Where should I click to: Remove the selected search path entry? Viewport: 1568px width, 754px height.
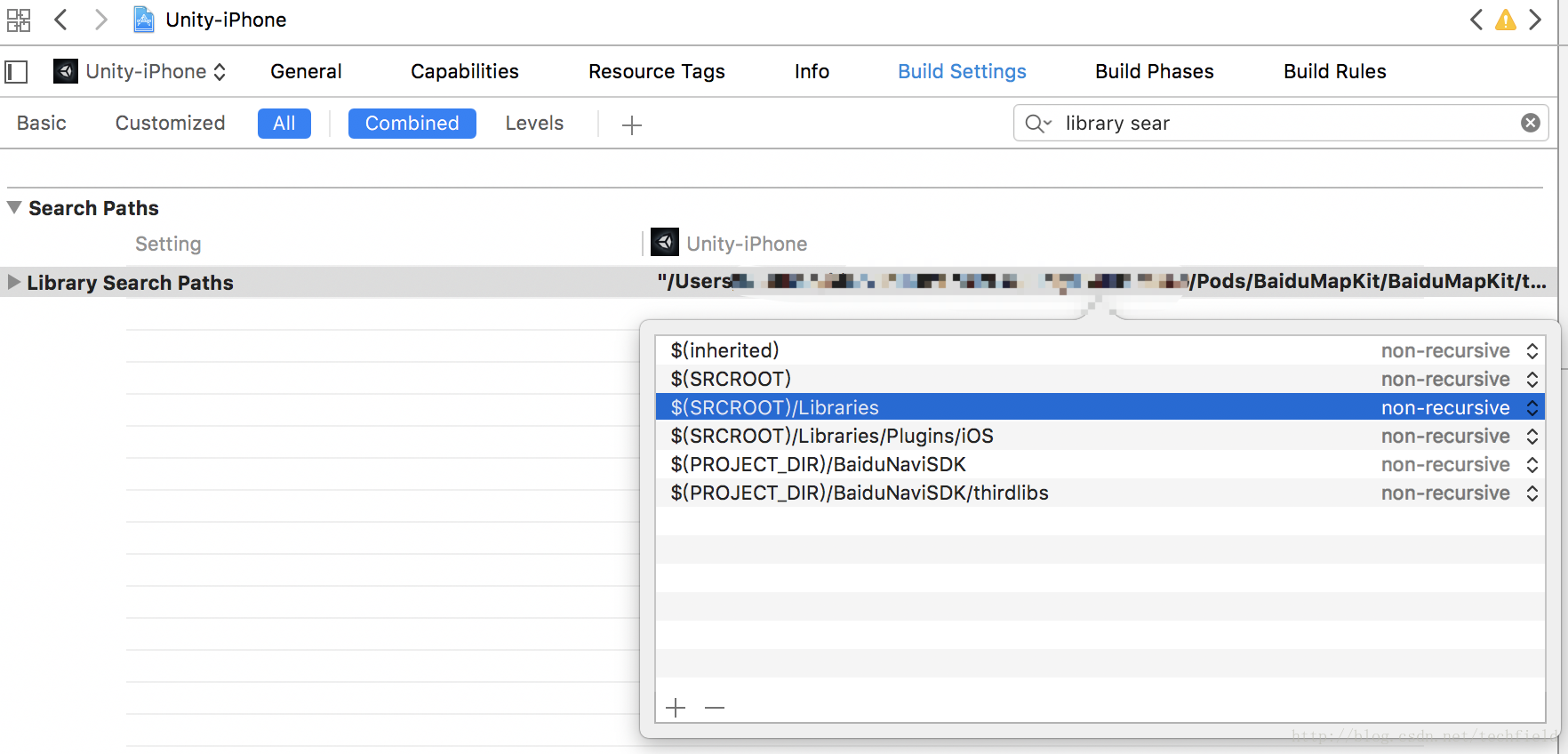coord(715,708)
